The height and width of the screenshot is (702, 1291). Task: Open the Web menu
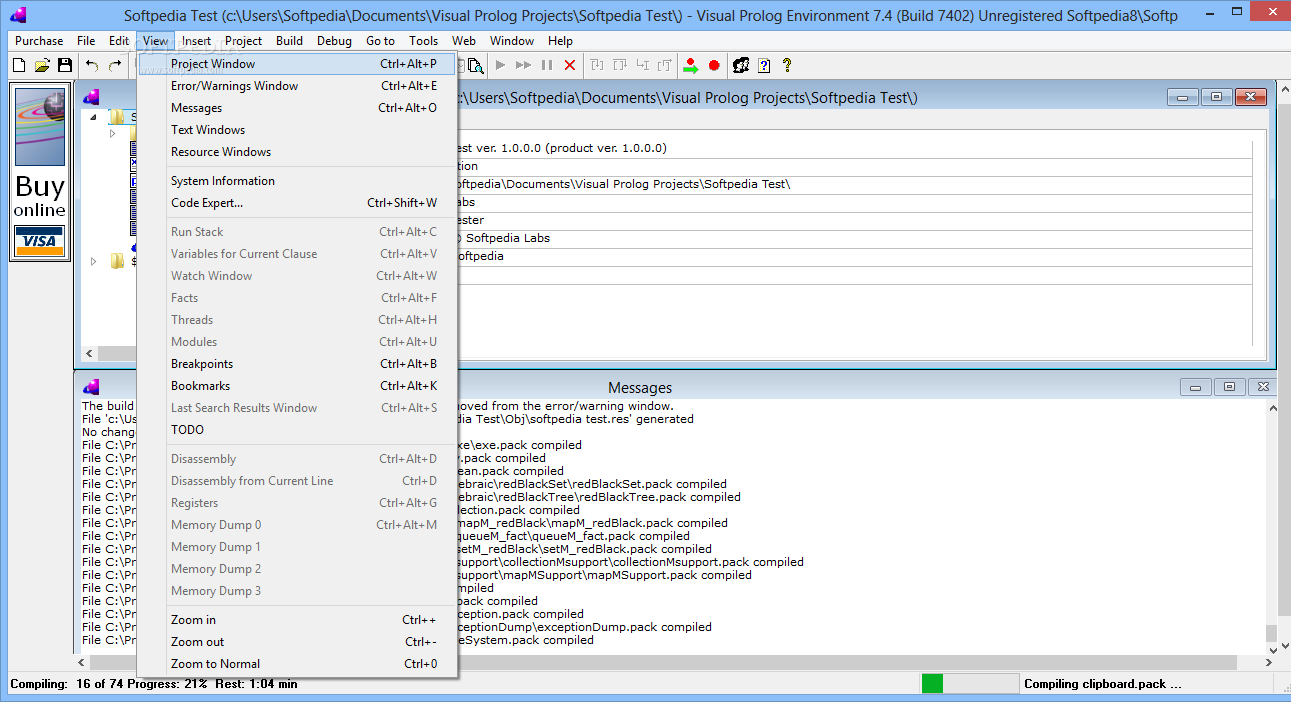point(463,41)
